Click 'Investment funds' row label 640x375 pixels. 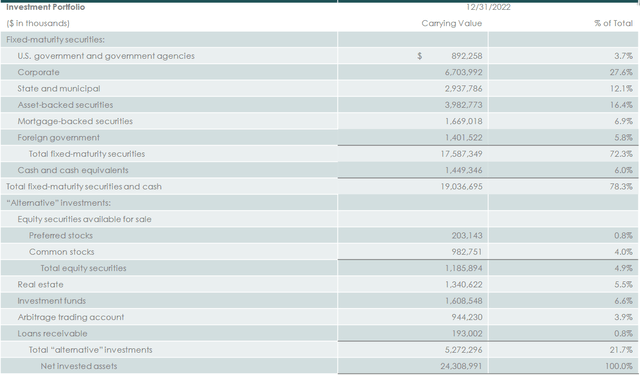(x=51, y=301)
